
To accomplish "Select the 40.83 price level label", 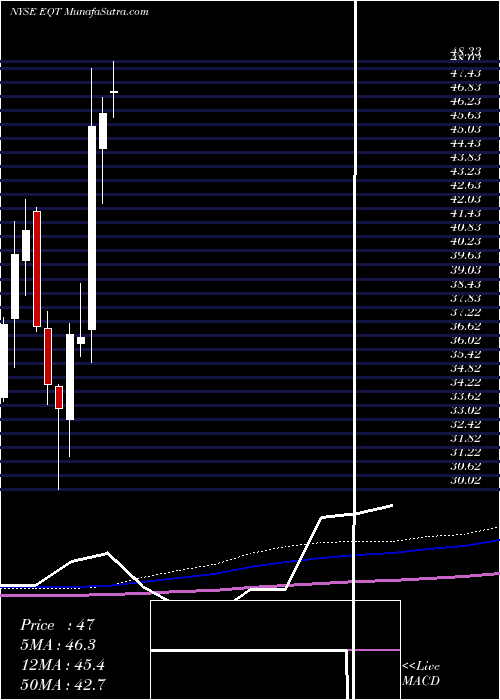I will coord(464,227).
